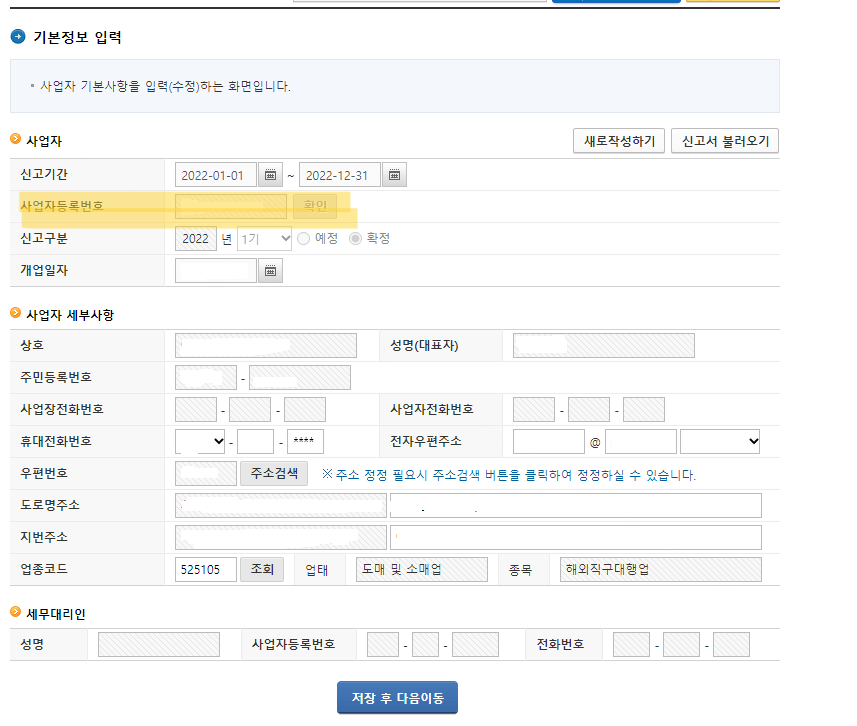This screenshot has height=726, width=857.
Task: Click the 우편번호 input field
Action: pyautogui.click(x=205, y=473)
